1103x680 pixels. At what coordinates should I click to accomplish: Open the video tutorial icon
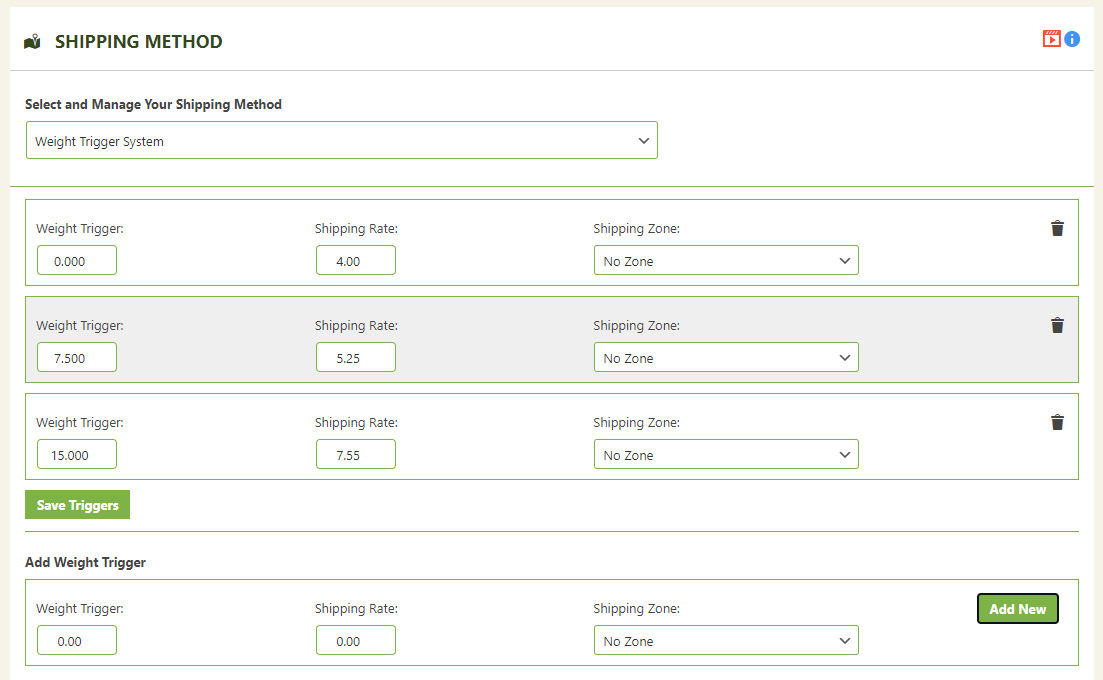1051,39
